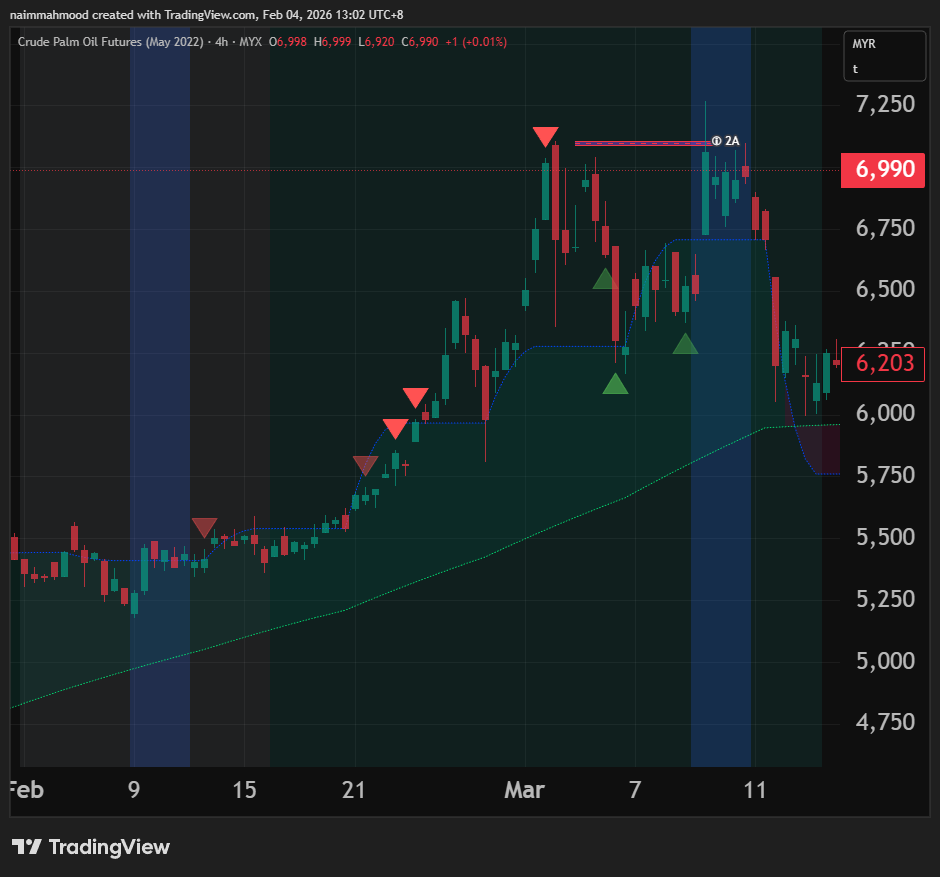
Task: Click the +1 (+0.01%) change value in header
Action: click(x=477, y=42)
